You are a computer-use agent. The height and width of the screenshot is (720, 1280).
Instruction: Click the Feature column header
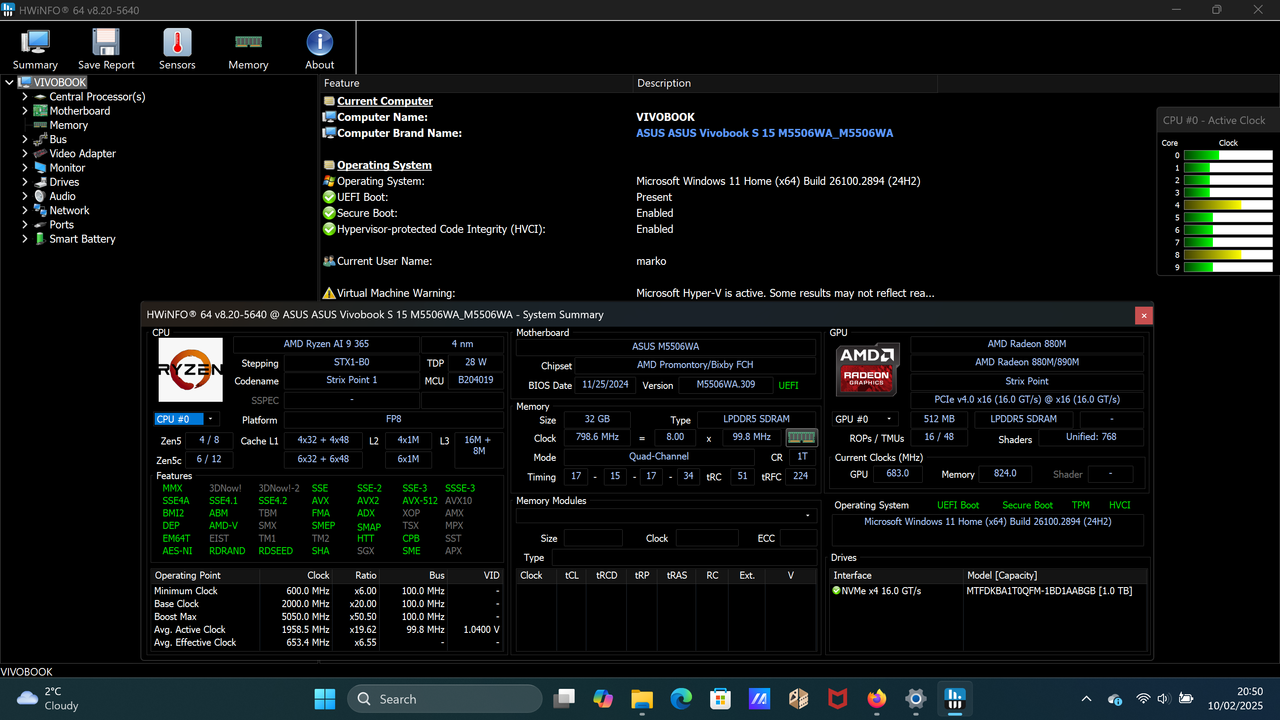[x=477, y=83]
